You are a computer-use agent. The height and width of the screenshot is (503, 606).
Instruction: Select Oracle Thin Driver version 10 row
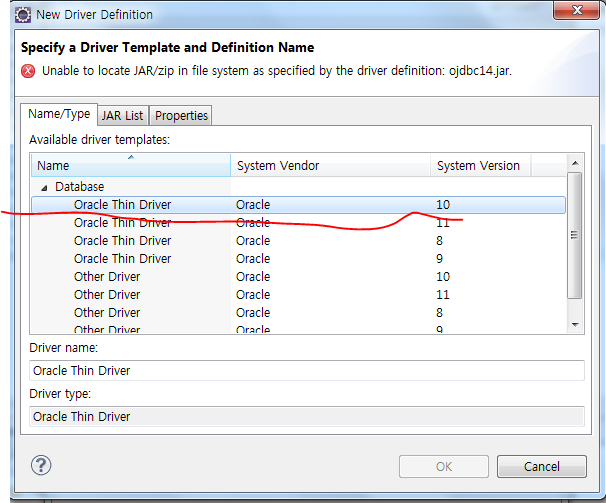pyautogui.click(x=298, y=205)
